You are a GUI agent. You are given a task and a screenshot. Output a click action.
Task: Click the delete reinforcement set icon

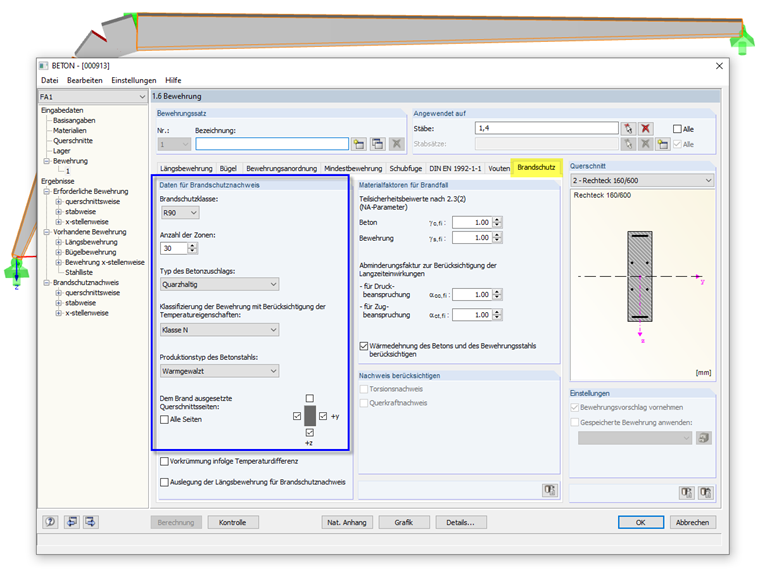(x=396, y=144)
